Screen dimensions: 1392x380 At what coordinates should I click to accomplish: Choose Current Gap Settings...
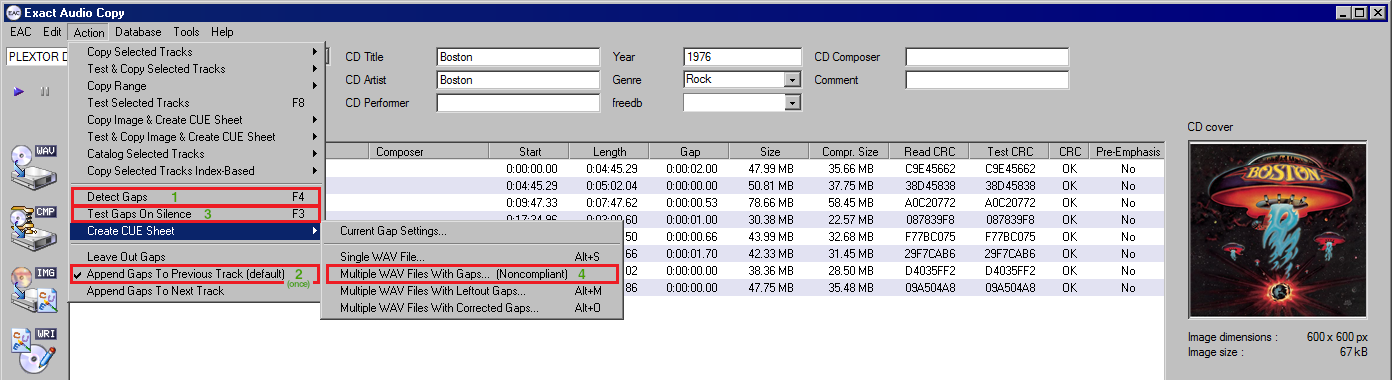pos(471,231)
